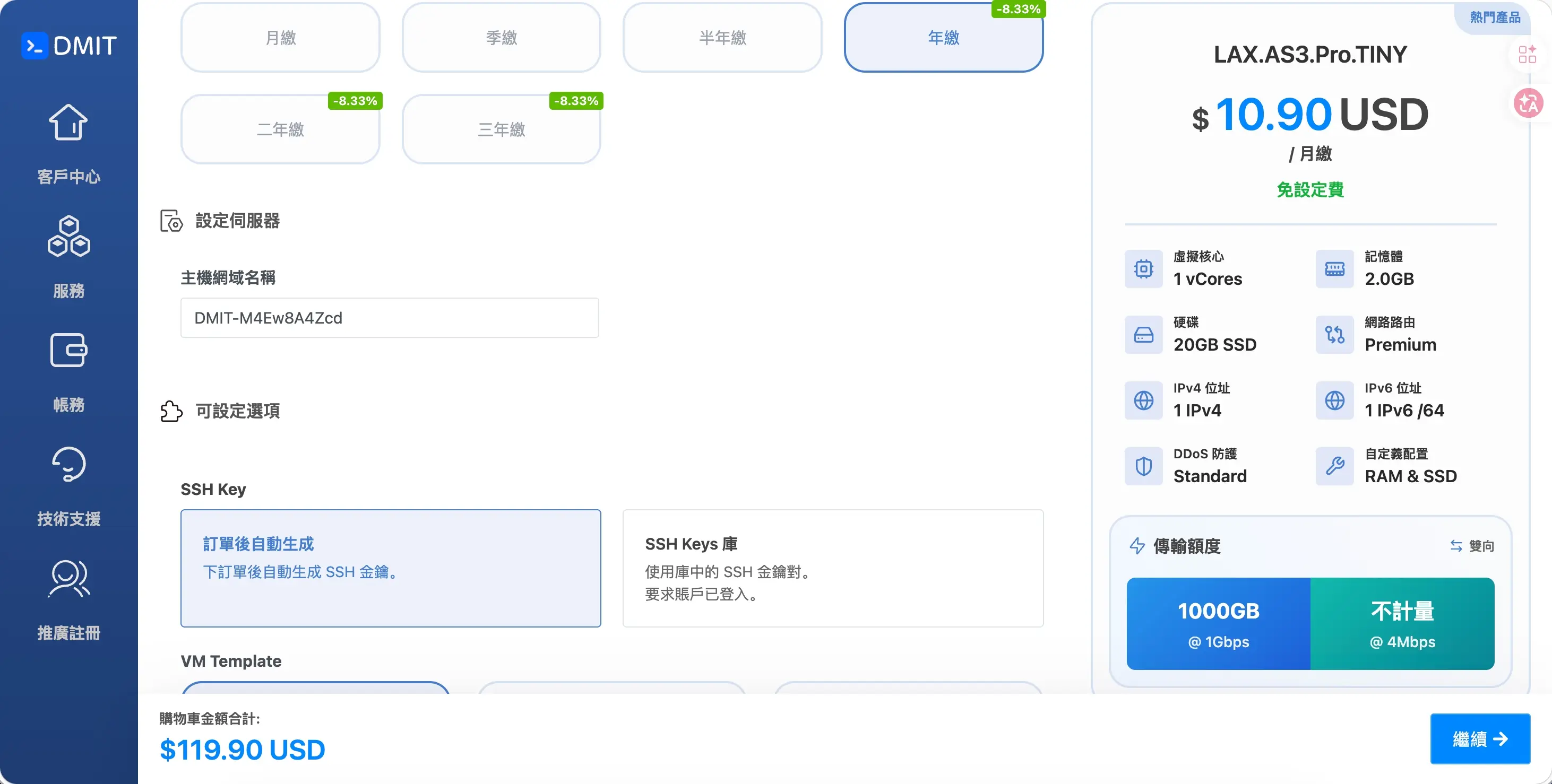Open the 推廣註冊 referral icon
The image size is (1552, 784).
(68, 578)
